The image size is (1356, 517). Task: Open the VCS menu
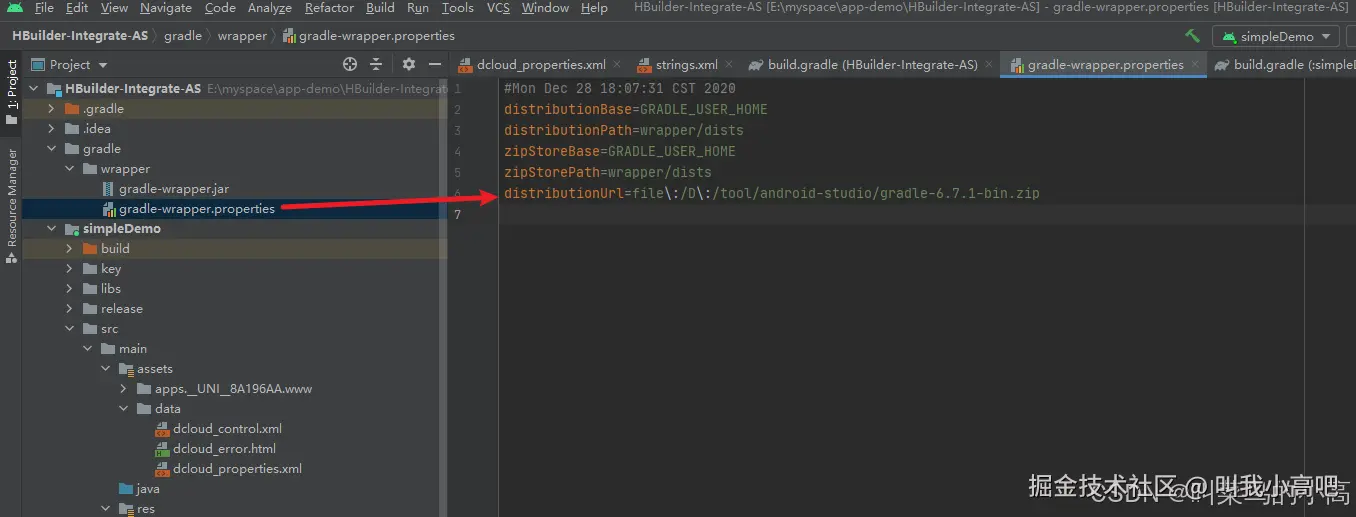coord(498,8)
